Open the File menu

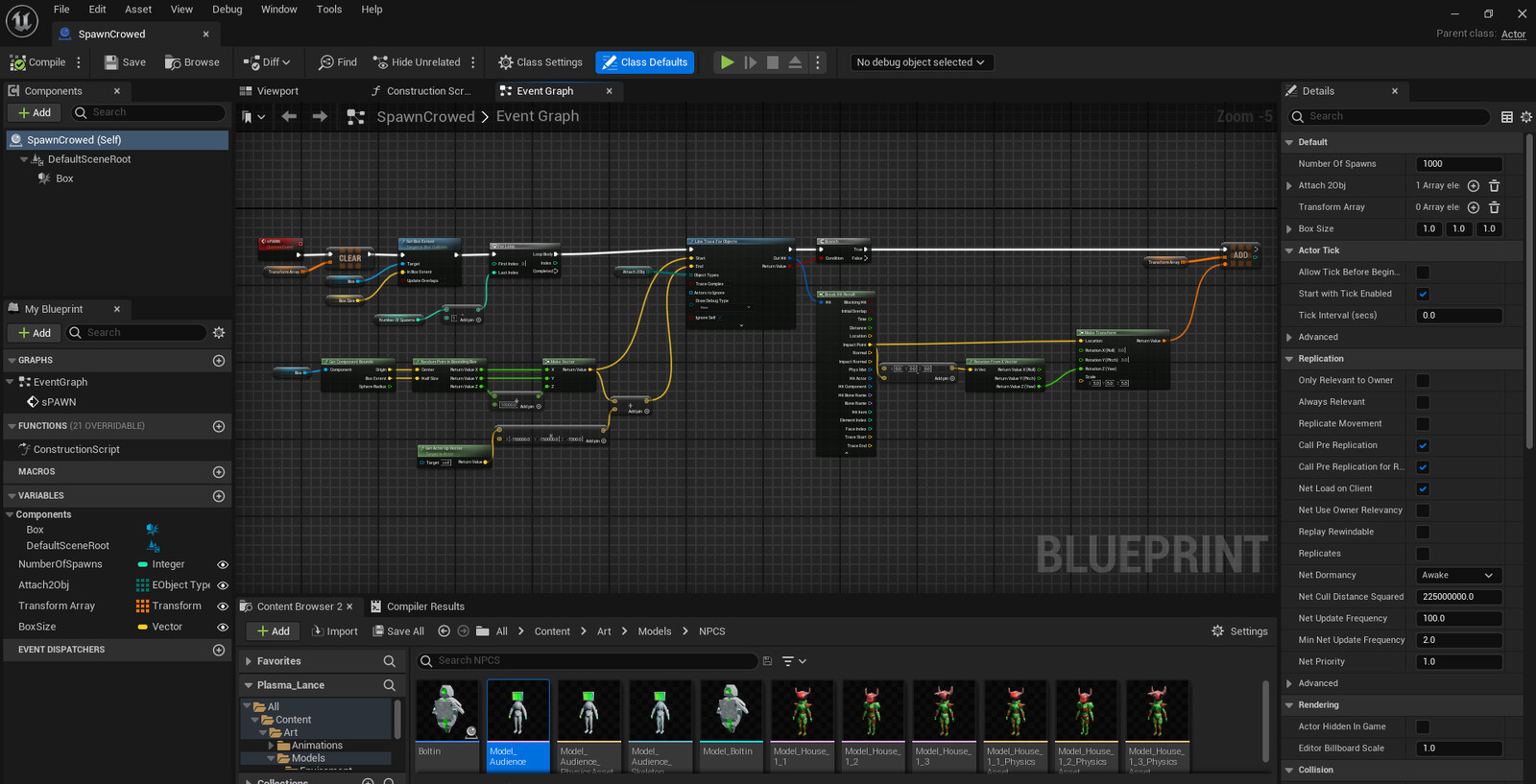pyautogui.click(x=61, y=10)
